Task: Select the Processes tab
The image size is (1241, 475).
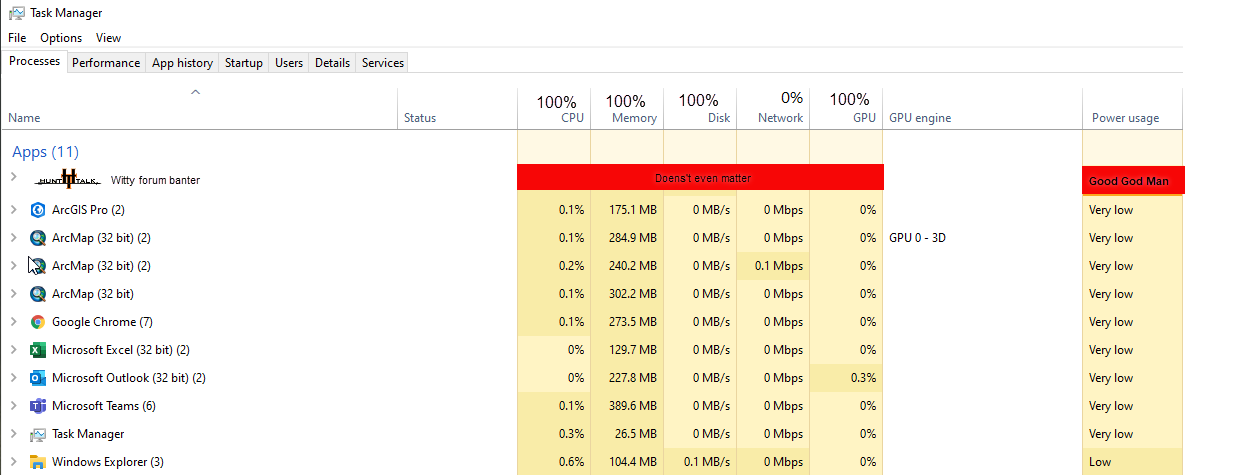Action: [35, 61]
